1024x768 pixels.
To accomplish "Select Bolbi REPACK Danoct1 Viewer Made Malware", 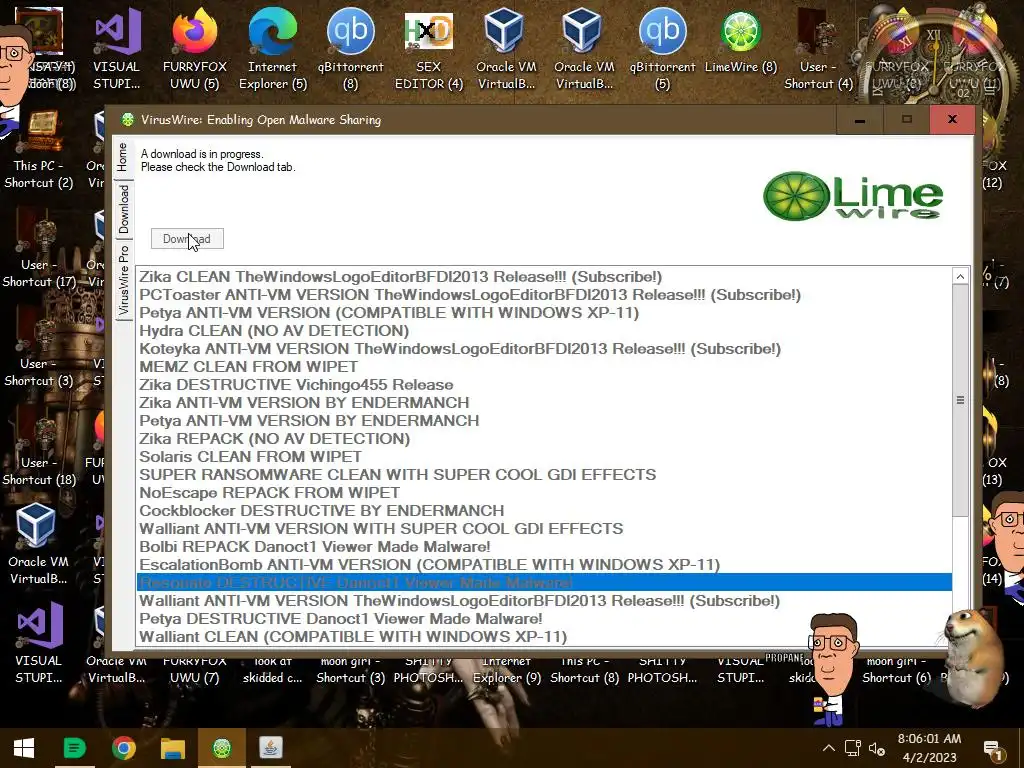I will pos(544,547).
